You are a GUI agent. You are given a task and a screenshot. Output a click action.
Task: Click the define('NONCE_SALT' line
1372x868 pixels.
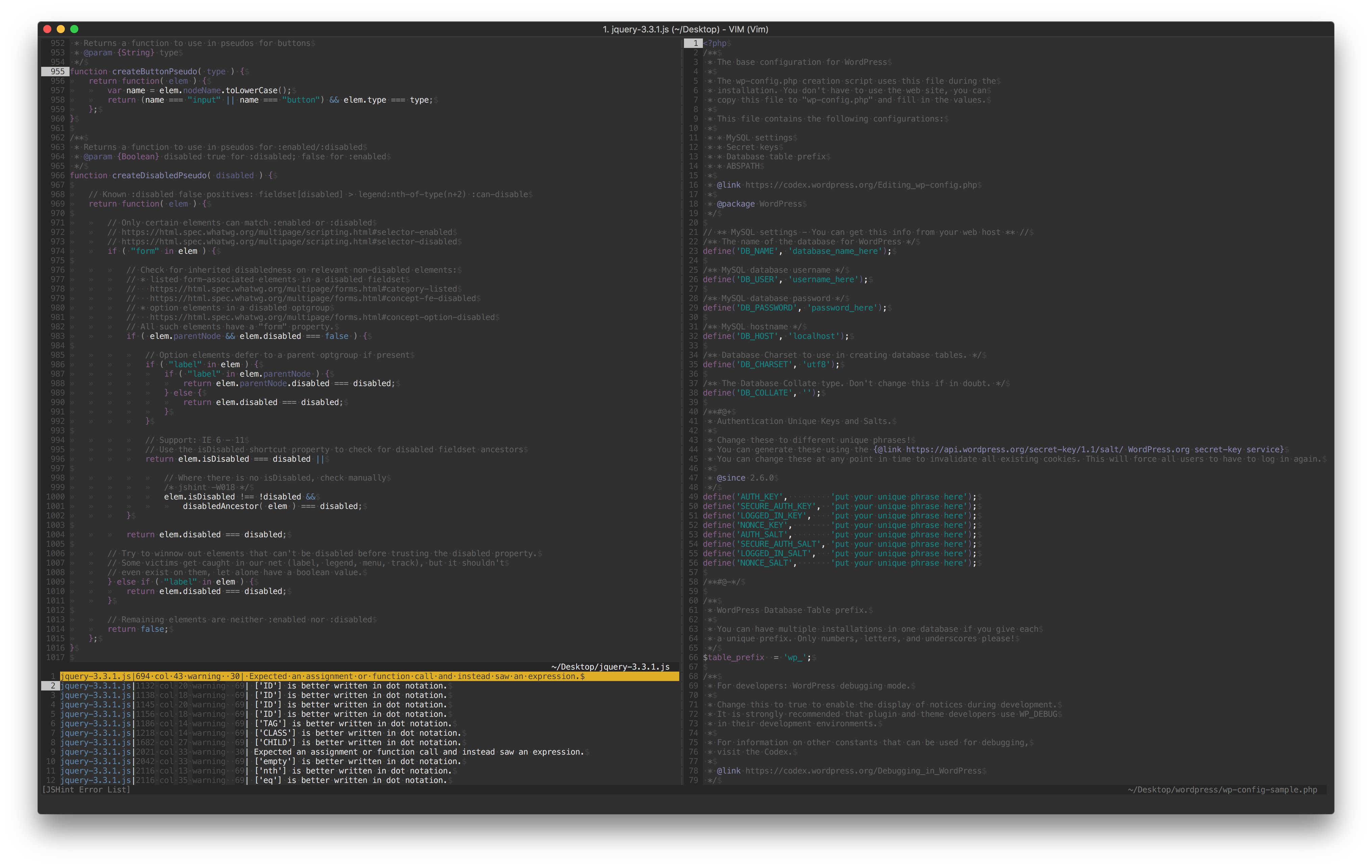(x=839, y=563)
